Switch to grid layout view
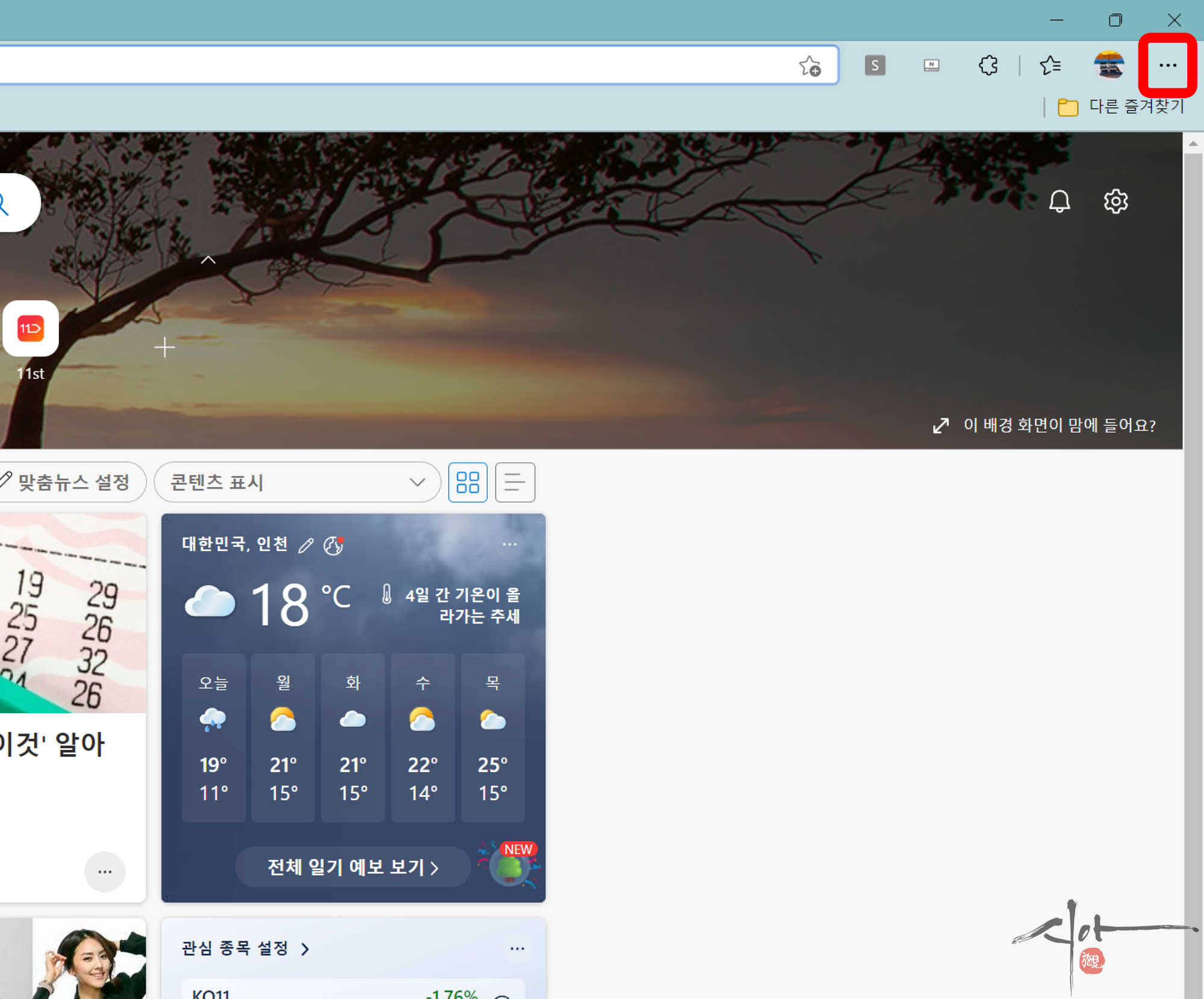 point(468,482)
